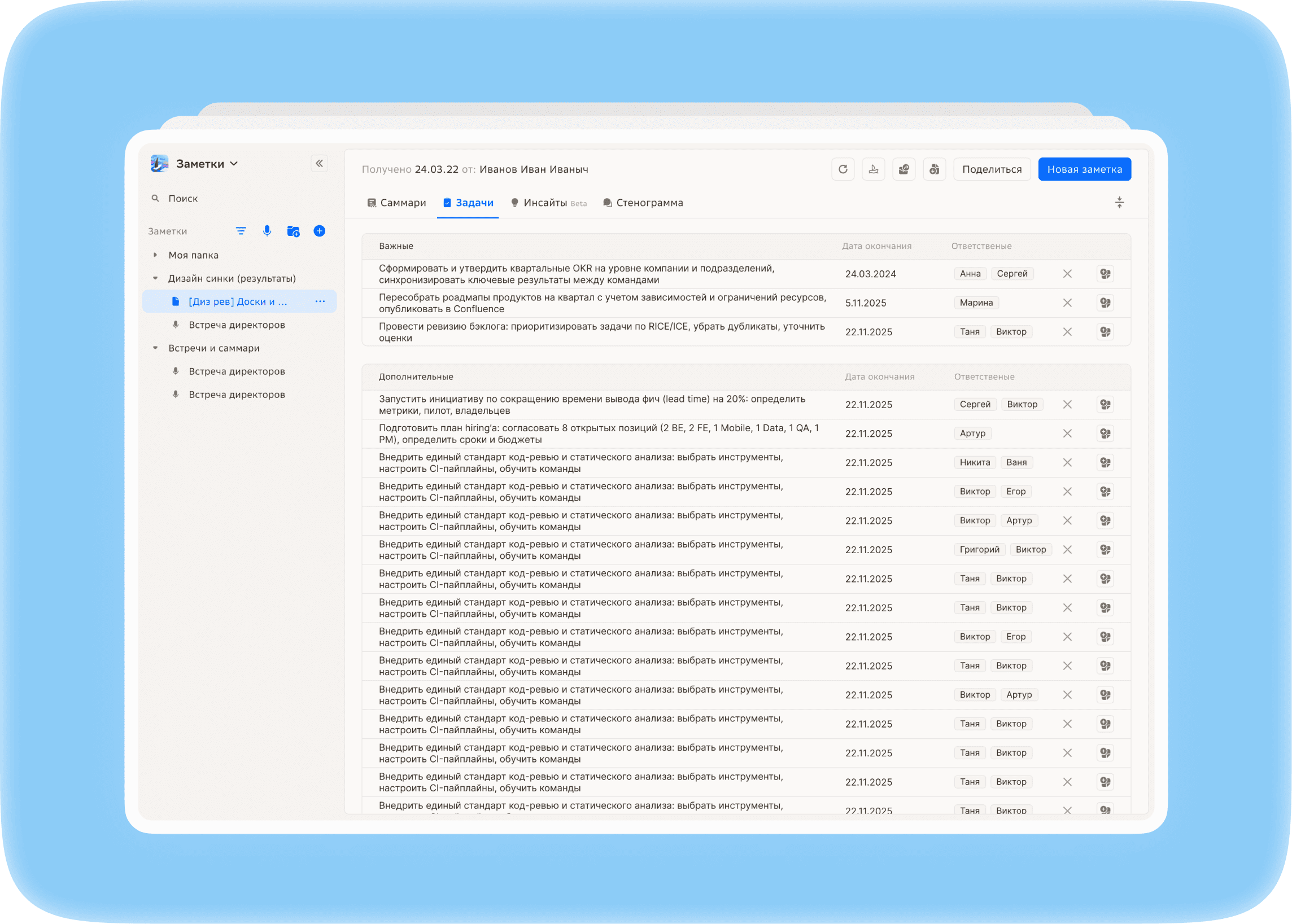Image resolution: width=1292 pixels, height=924 pixels.
Task: Open the Инсайты Beta tab
Action: click(x=549, y=203)
